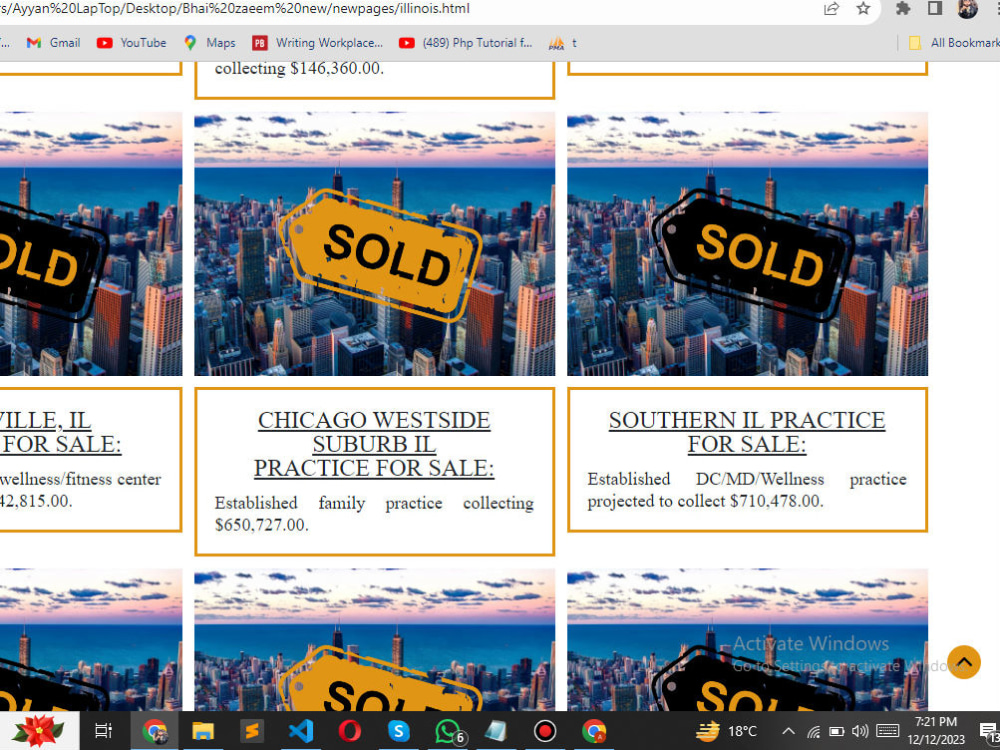This screenshot has width=1000, height=750.
Task: Click the partially visible ...VILLE, IL listing title
Action: 60,432
